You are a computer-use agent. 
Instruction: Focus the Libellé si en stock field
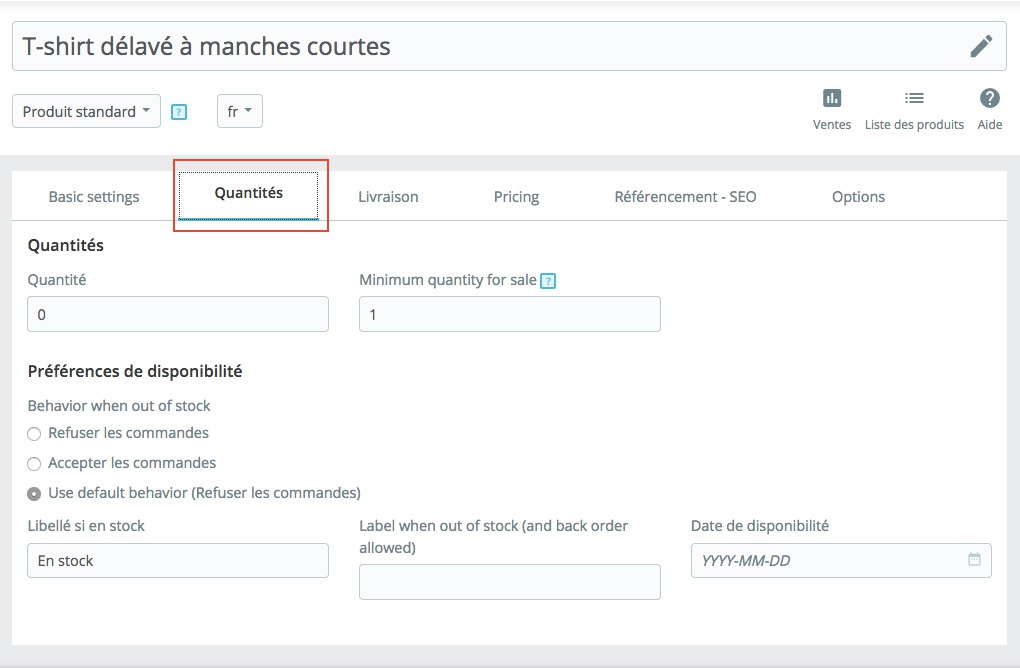click(x=178, y=561)
